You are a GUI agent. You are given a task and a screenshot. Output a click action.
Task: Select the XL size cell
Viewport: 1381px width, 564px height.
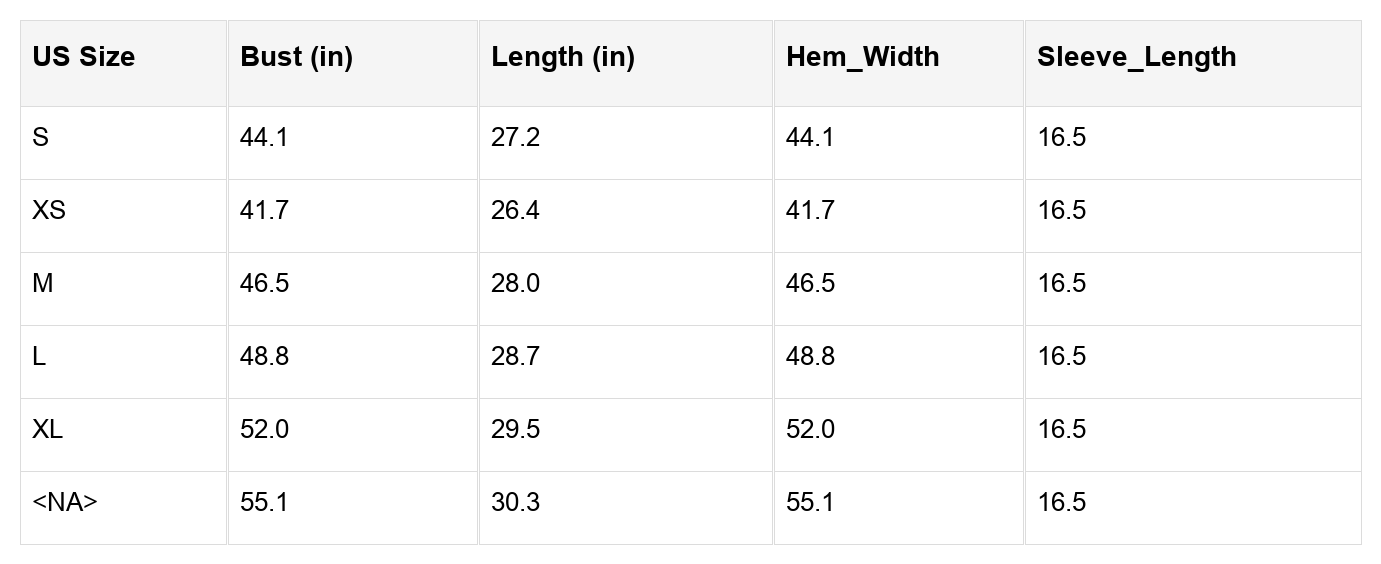coord(47,430)
